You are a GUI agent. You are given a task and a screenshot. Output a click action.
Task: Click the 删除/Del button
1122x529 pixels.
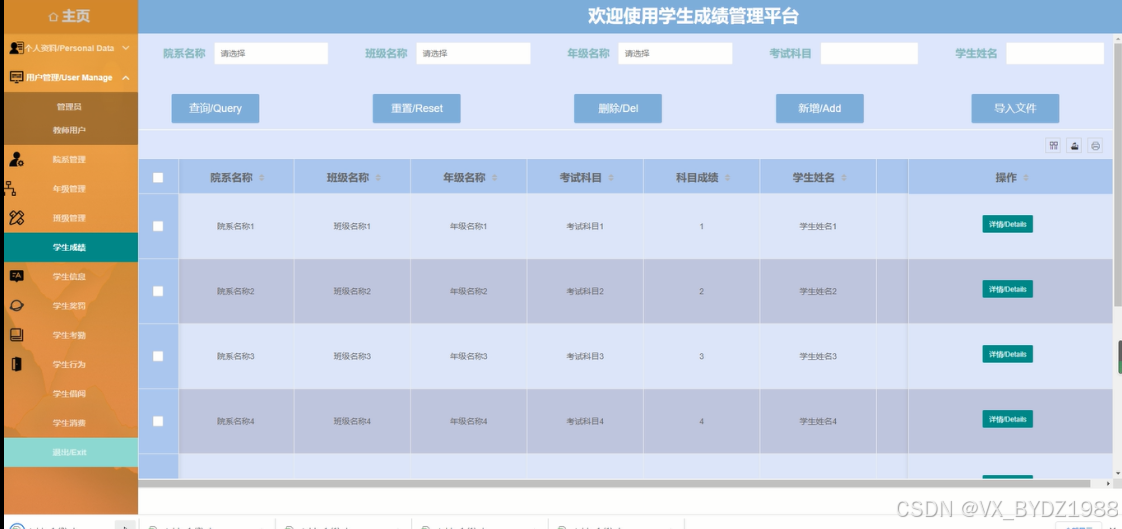(x=618, y=108)
